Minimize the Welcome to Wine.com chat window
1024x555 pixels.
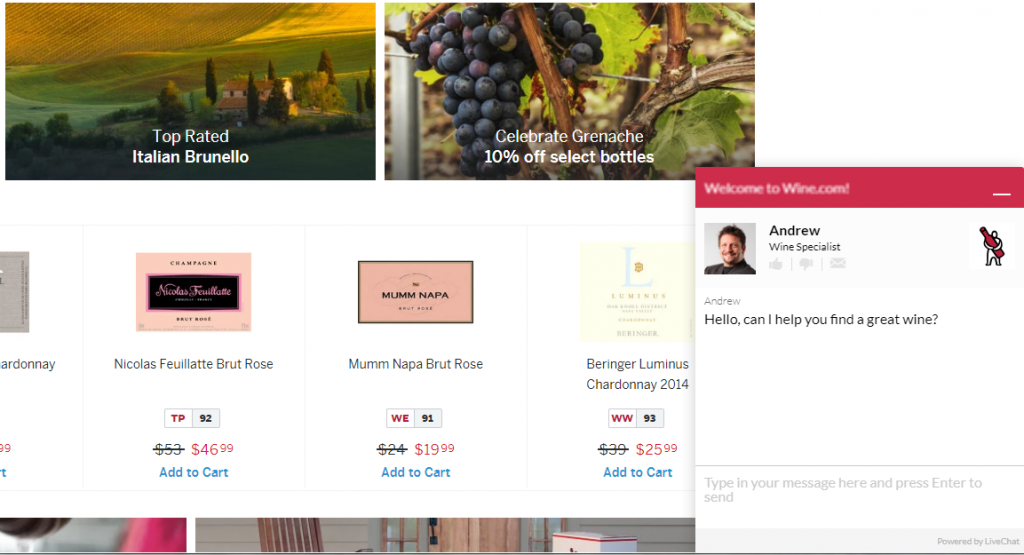[x=1001, y=190]
